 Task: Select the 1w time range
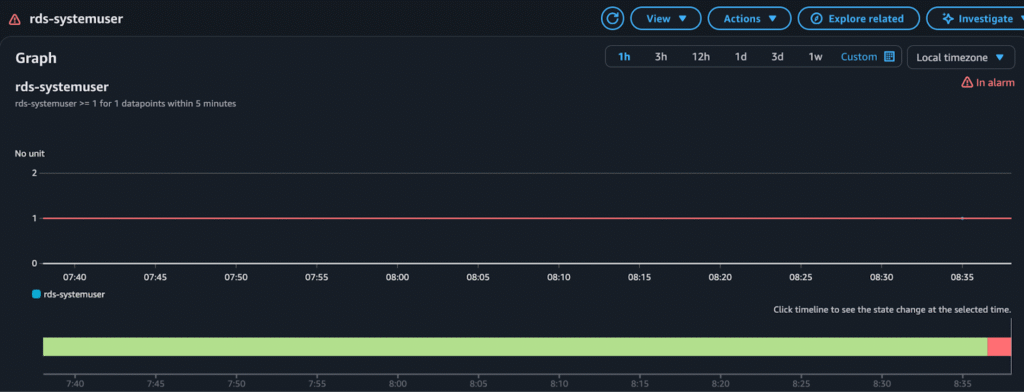816,57
